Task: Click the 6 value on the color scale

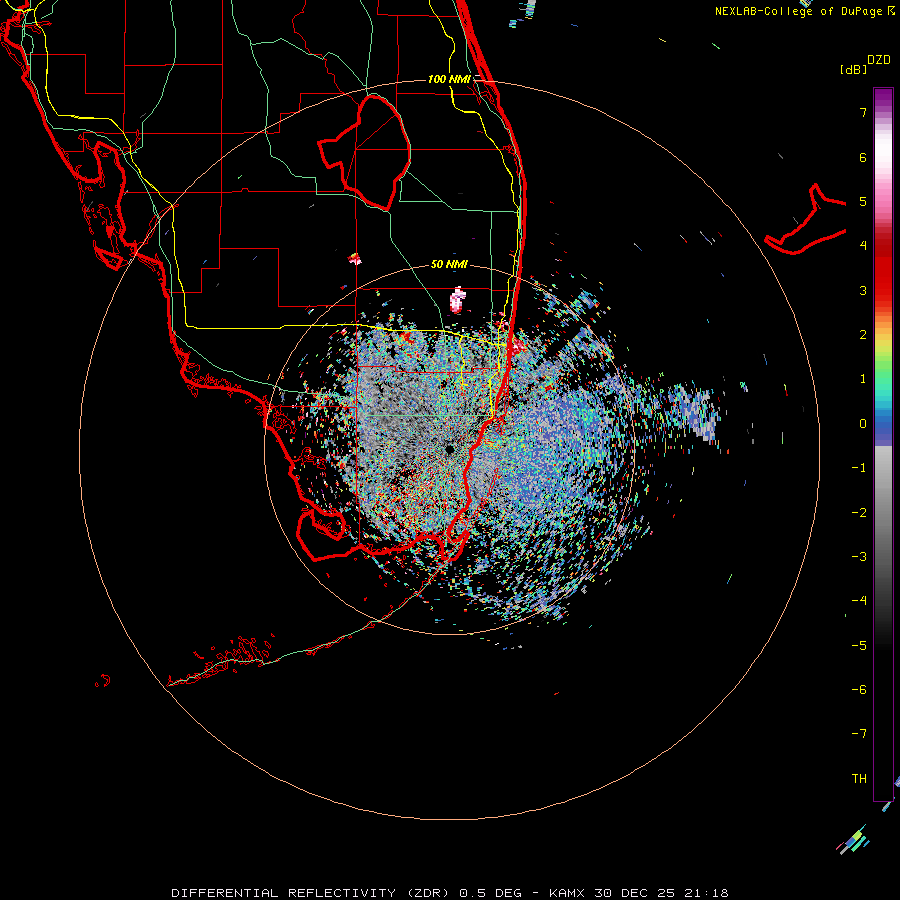Action: point(863,157)
